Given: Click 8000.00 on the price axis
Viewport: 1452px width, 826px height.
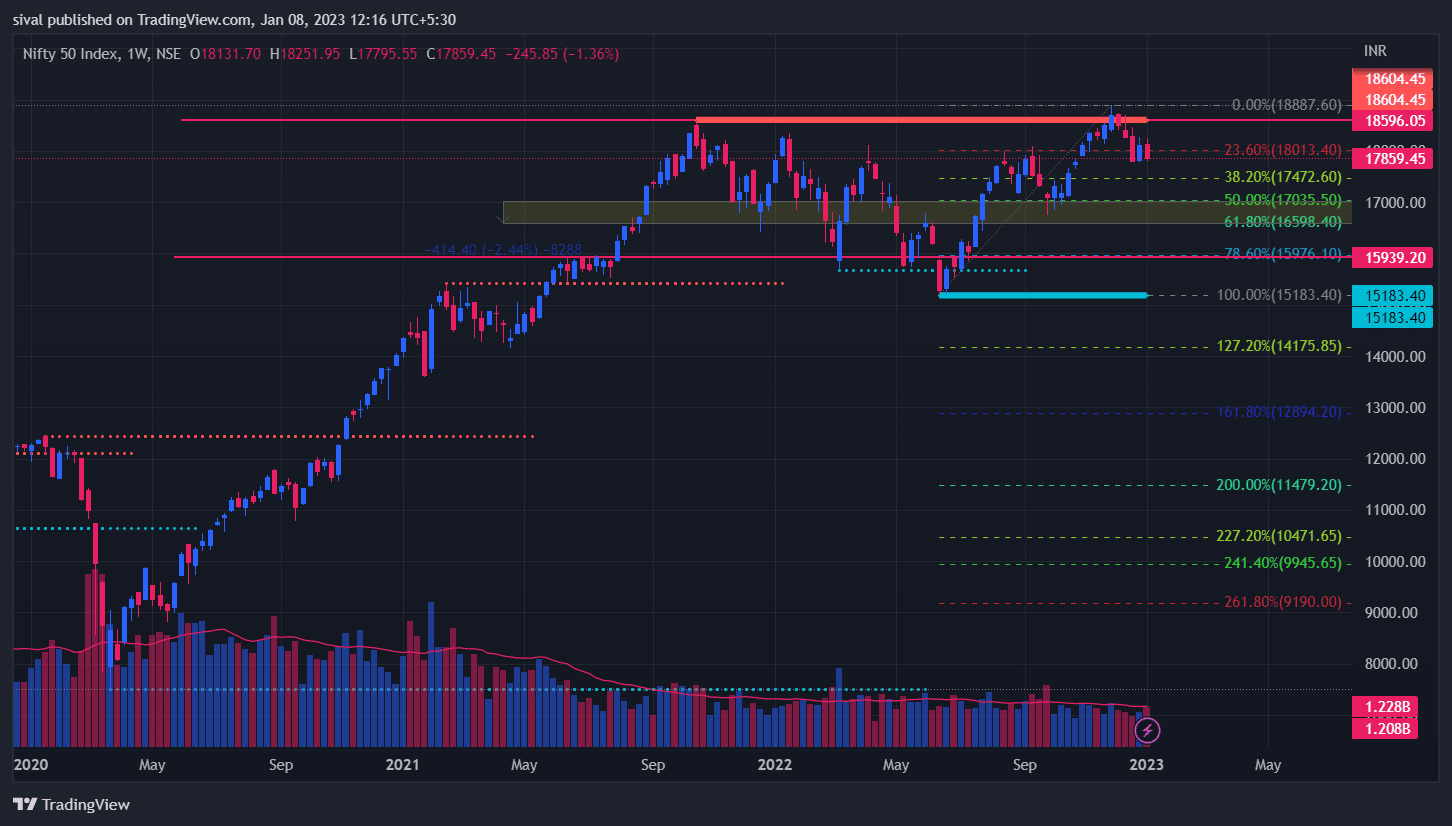Looking at the screenshot, I should coord(1391,664).
